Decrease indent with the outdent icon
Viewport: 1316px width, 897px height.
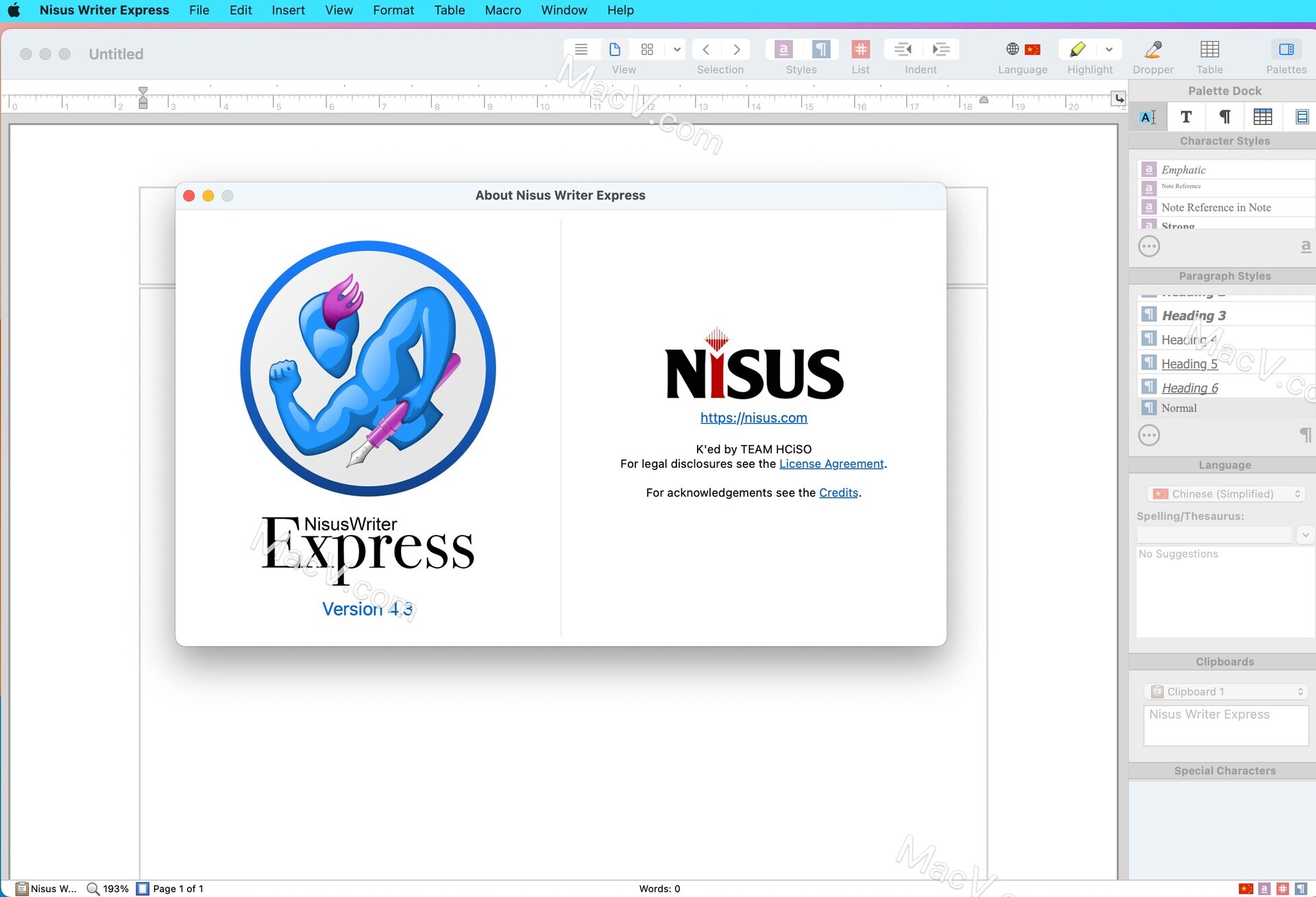coord(903,49)
